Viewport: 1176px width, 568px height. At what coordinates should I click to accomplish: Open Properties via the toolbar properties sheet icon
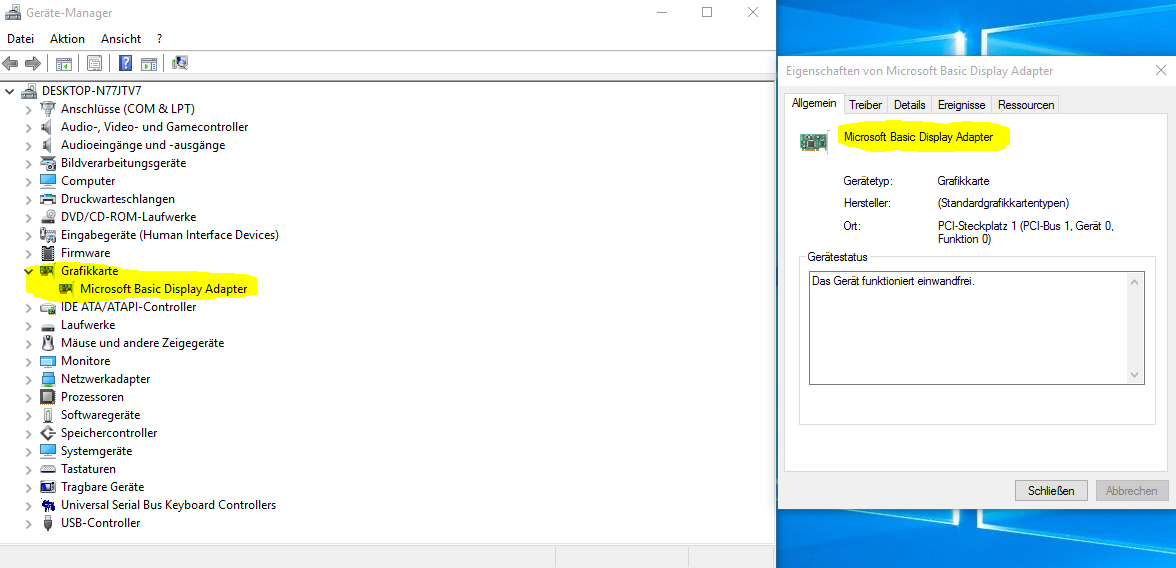click(x=94, y=63)
